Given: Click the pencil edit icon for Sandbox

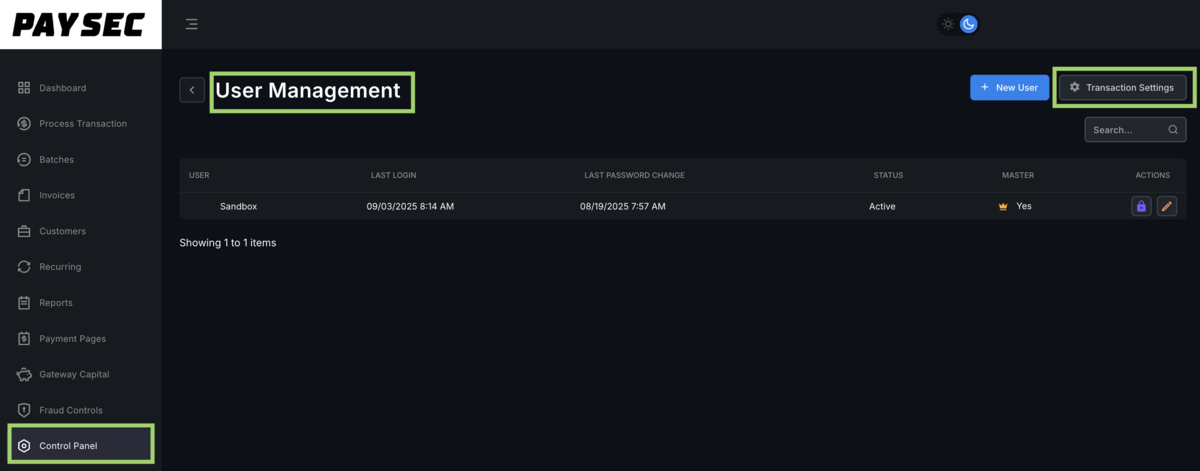Looking at the screenshot, I should [x=1166, y=206].
